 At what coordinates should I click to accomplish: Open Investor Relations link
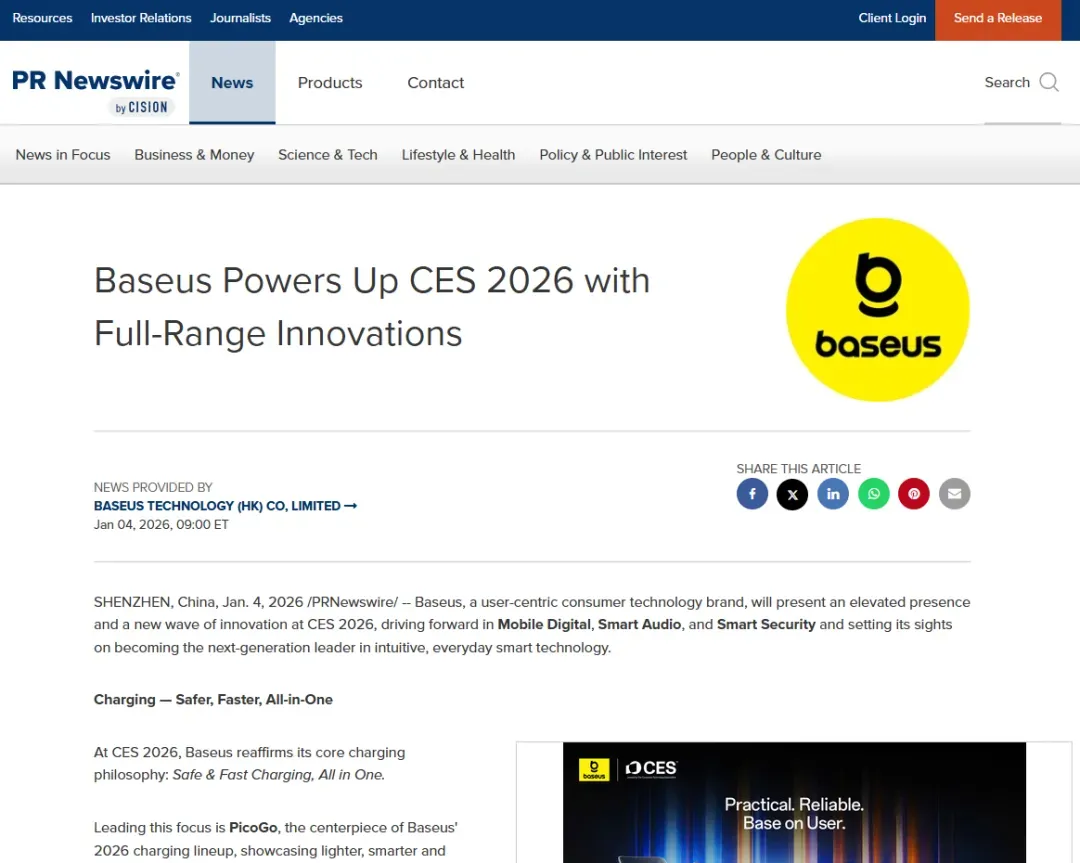(141, 19)
